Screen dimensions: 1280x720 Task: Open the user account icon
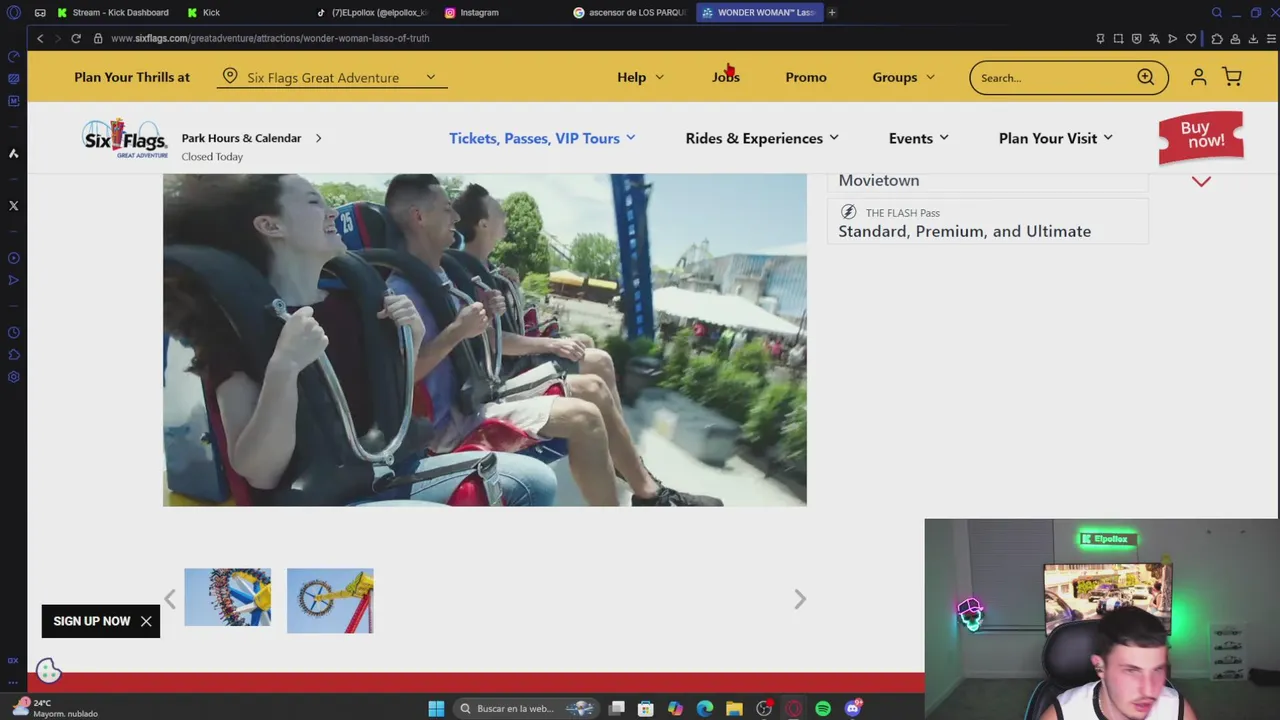pos(1198,77)
